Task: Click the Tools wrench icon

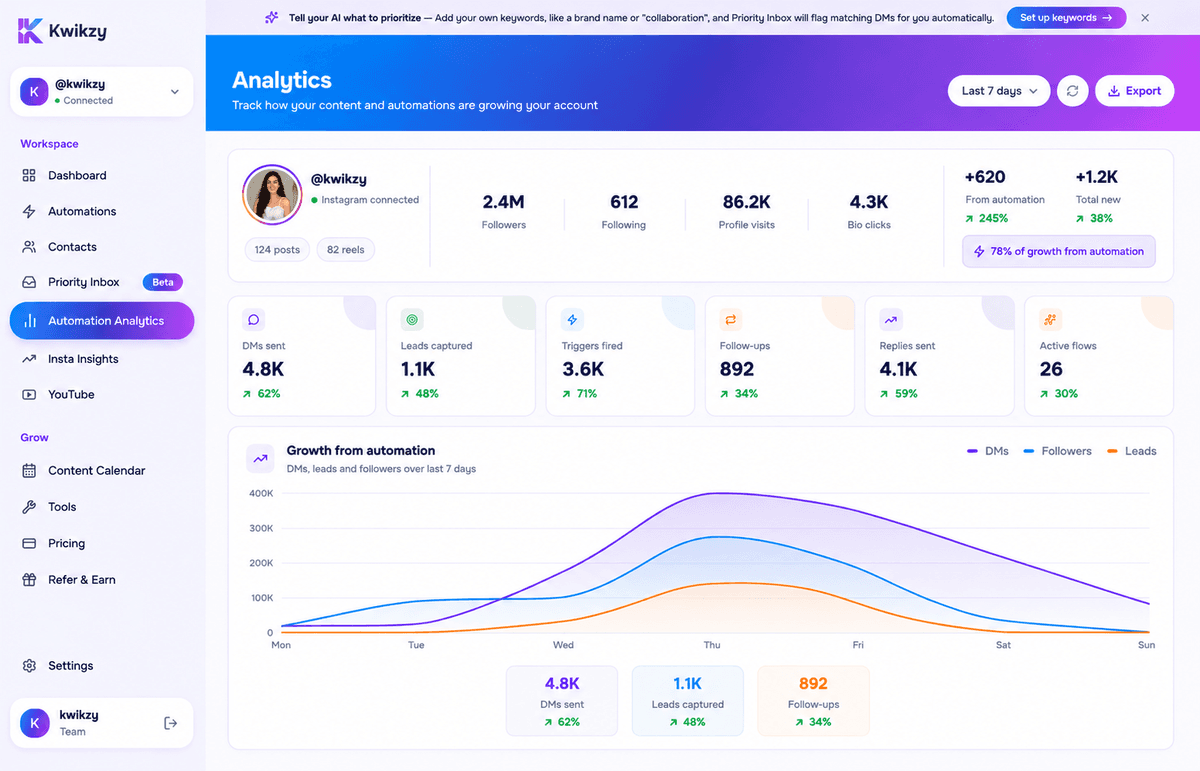Action: point(29,507)
